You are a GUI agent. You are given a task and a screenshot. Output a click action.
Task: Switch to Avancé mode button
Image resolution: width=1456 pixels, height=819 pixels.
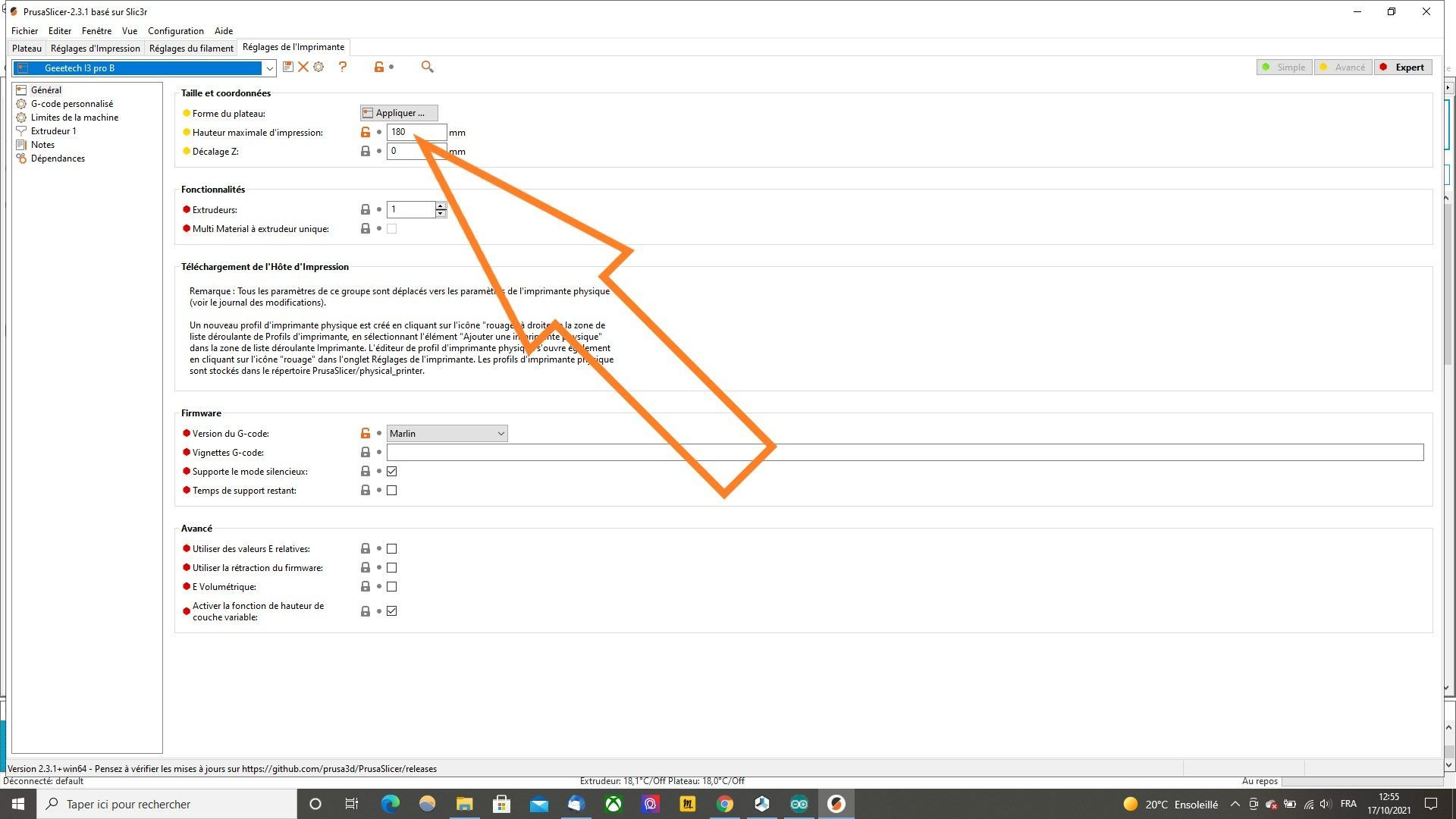[1343, 67]
